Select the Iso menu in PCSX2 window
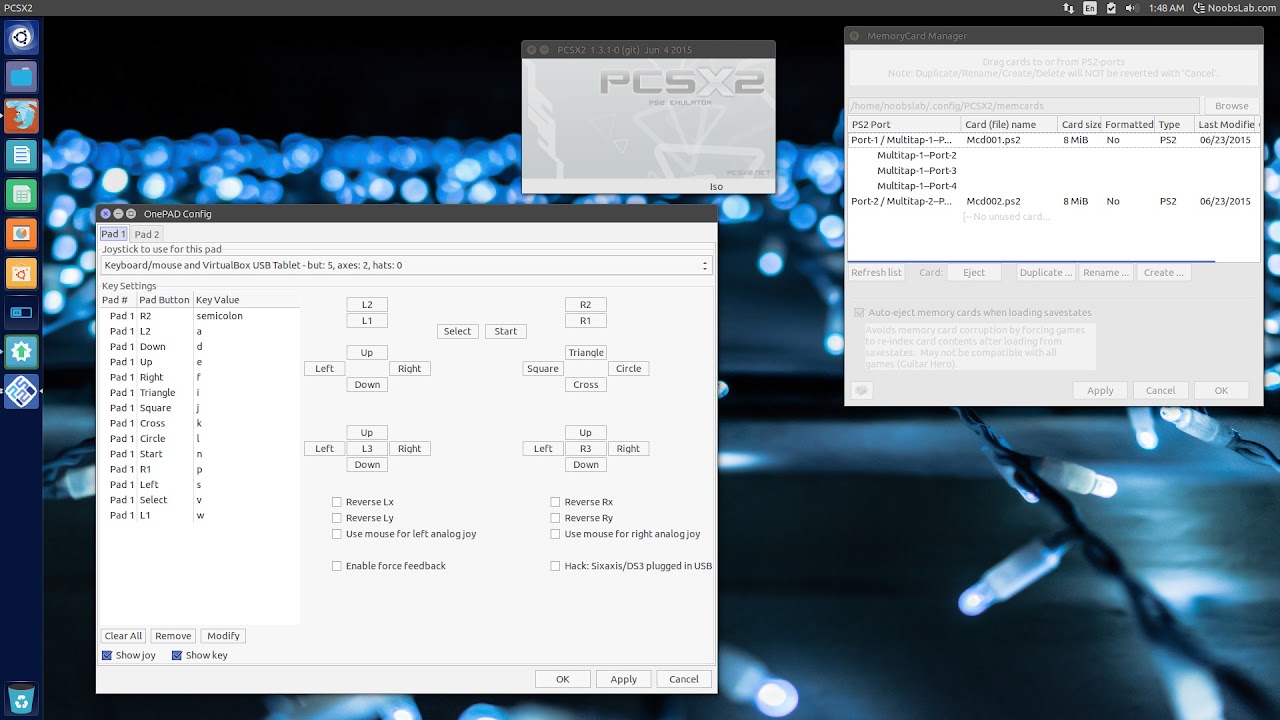The height and width of the screenshot is (720, 1280). tap(716, 186)
